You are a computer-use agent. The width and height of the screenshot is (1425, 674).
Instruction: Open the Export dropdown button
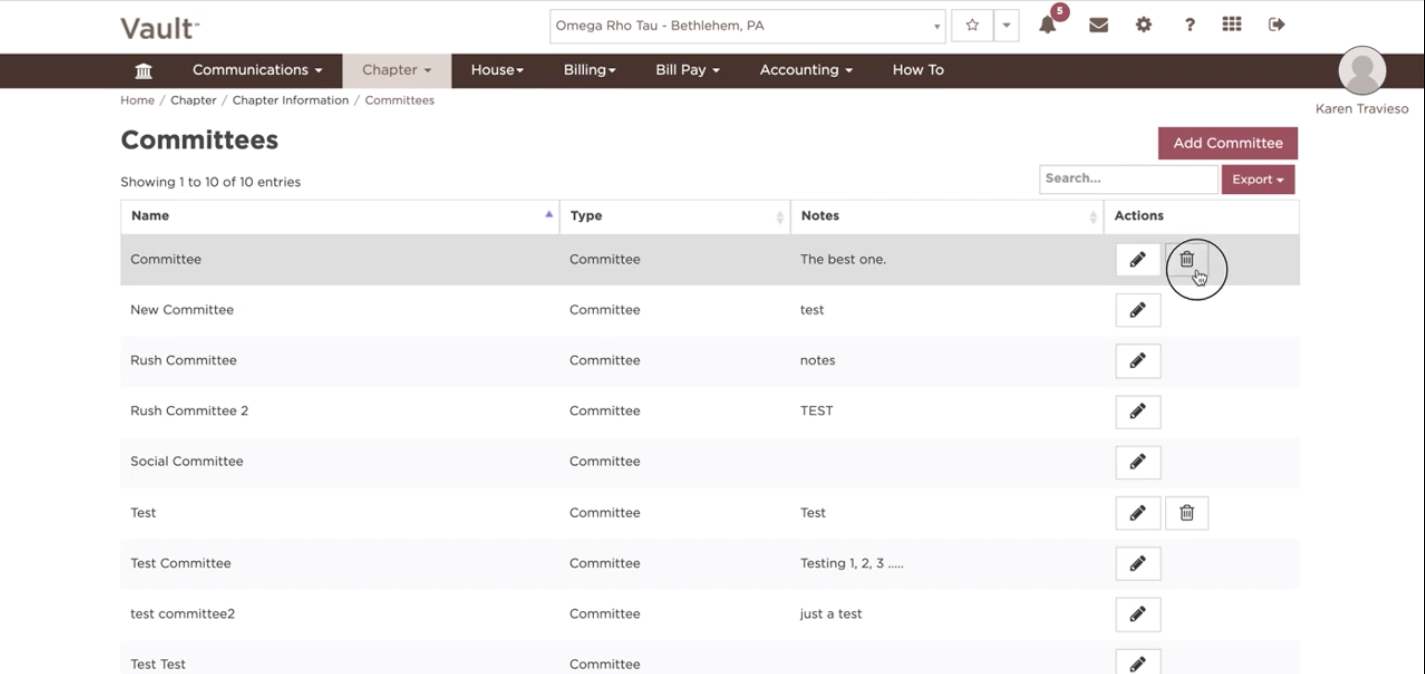[x=1258, y=180]
